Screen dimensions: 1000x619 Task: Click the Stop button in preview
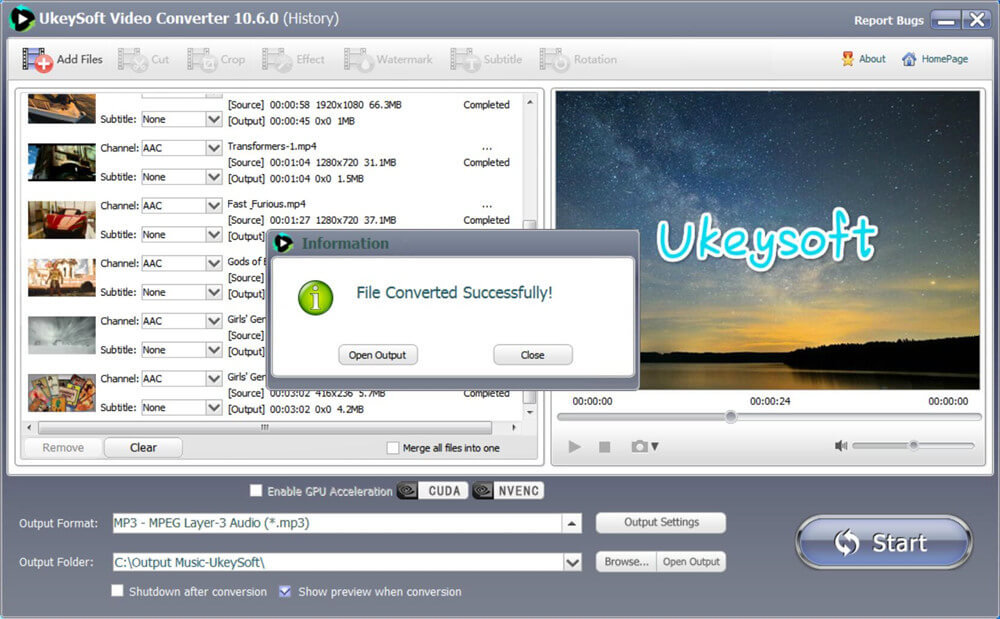tap(605, 447)
